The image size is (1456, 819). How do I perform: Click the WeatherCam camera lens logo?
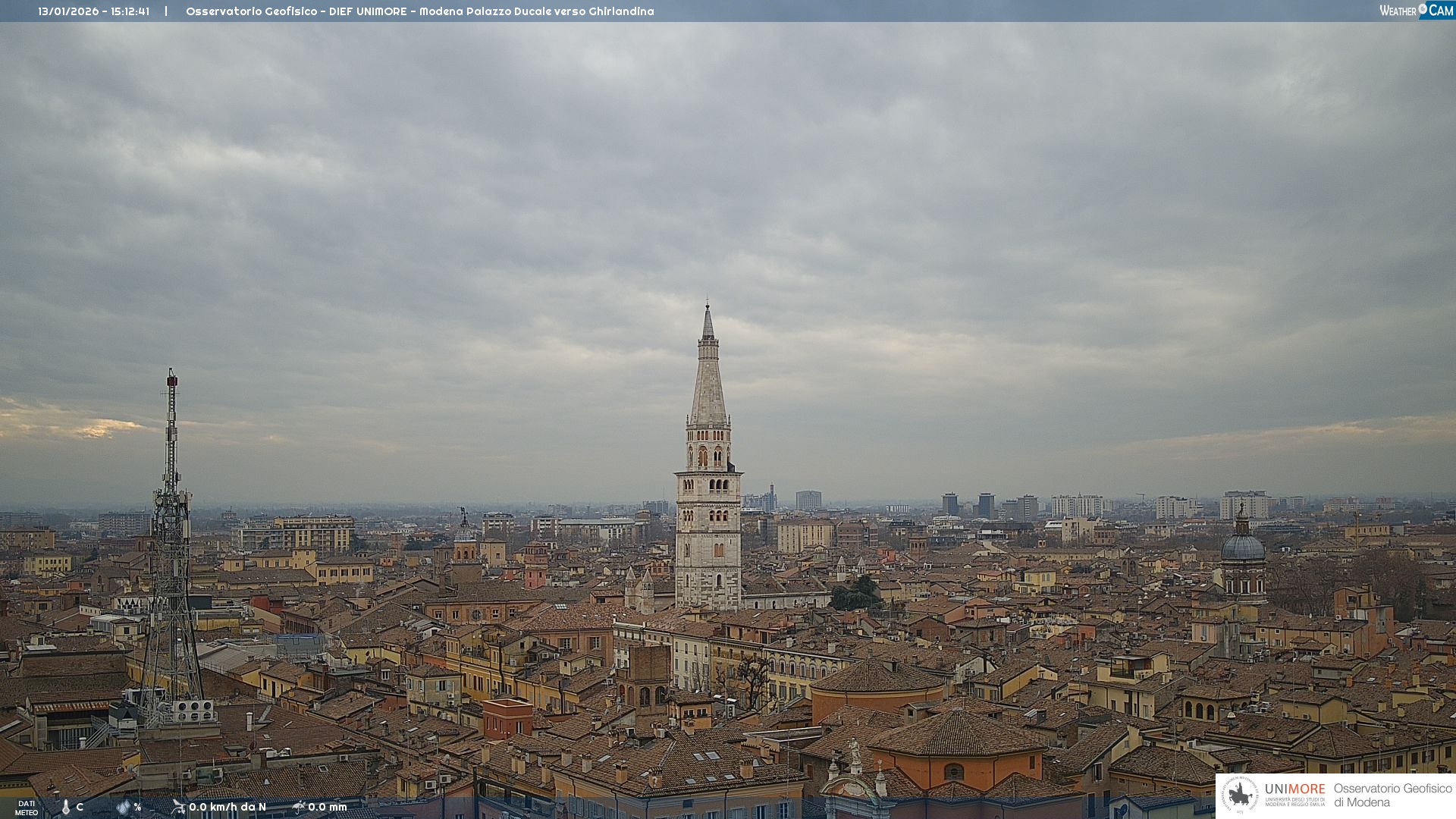click(x=1423, y=9)
